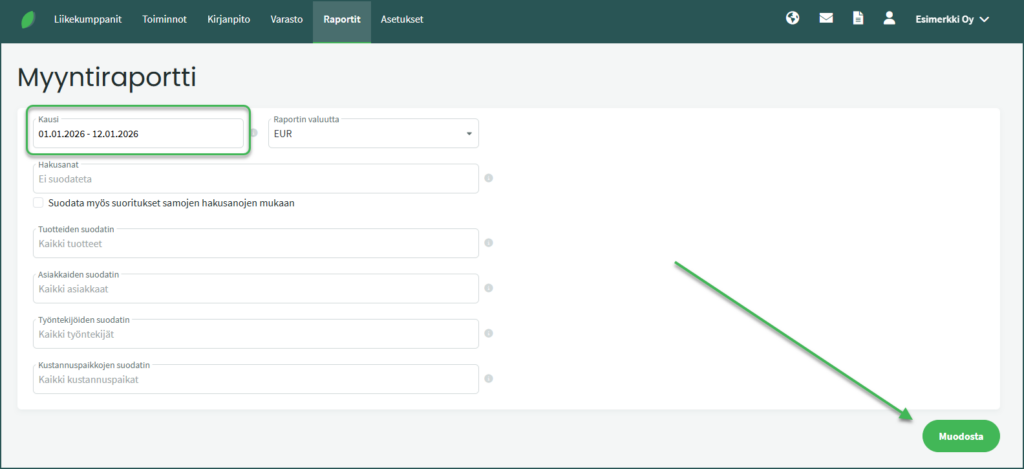The width and height of the screenshot is (1024, 469).
Task: Enable 'Suodata myös suoritukset' checkbox
Action: click(38, 203)
